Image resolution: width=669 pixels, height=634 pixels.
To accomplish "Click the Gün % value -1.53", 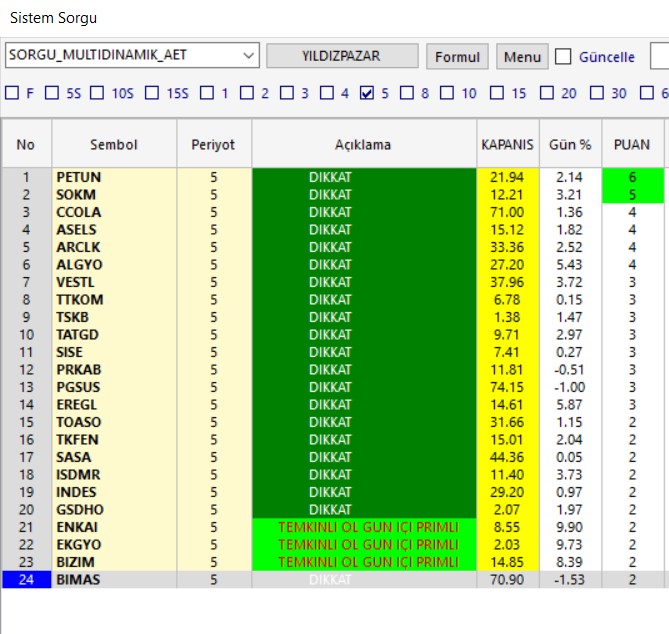I will [570, 580].
